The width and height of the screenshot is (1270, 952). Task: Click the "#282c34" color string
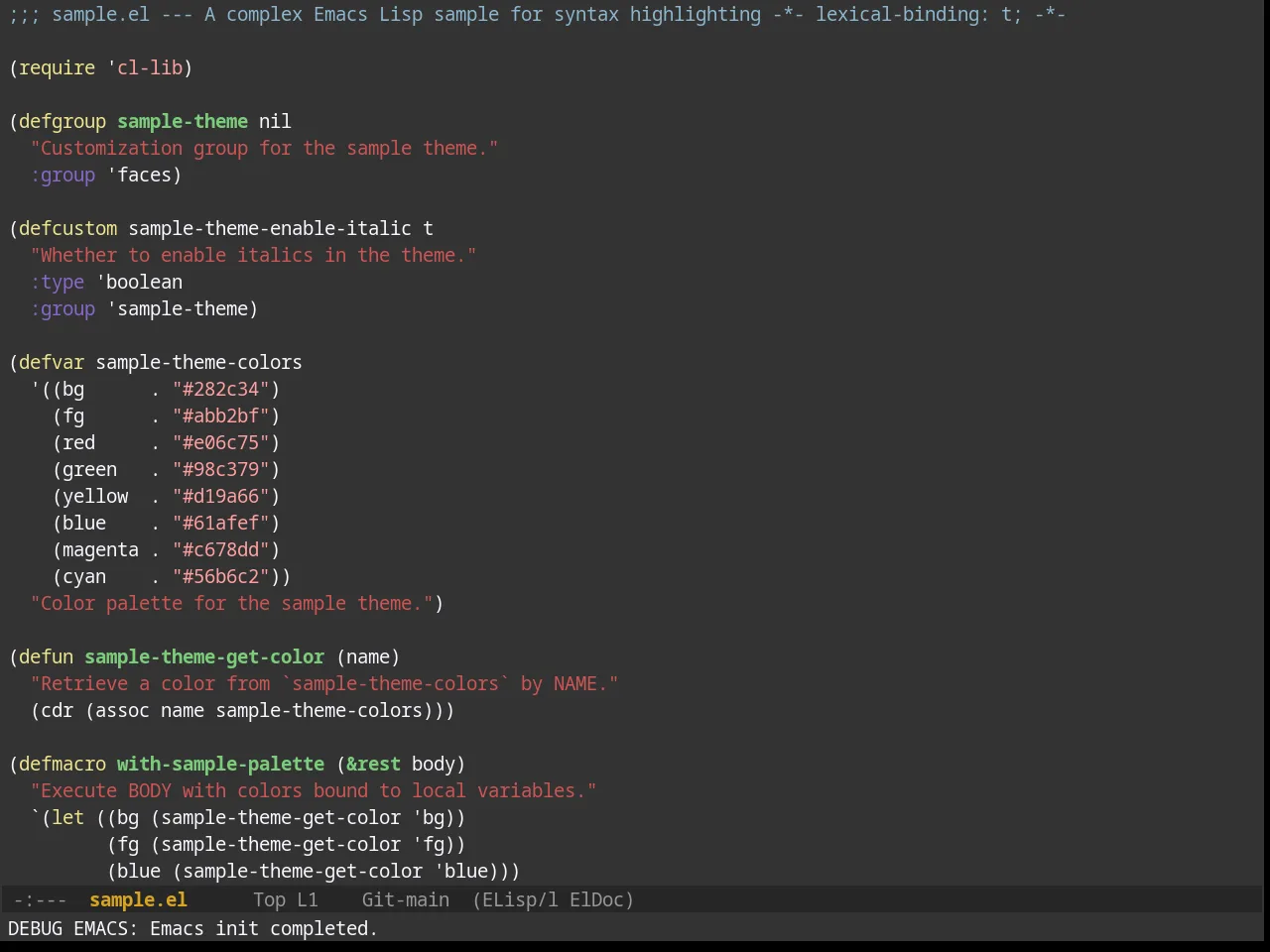click(x=220, y=389)
